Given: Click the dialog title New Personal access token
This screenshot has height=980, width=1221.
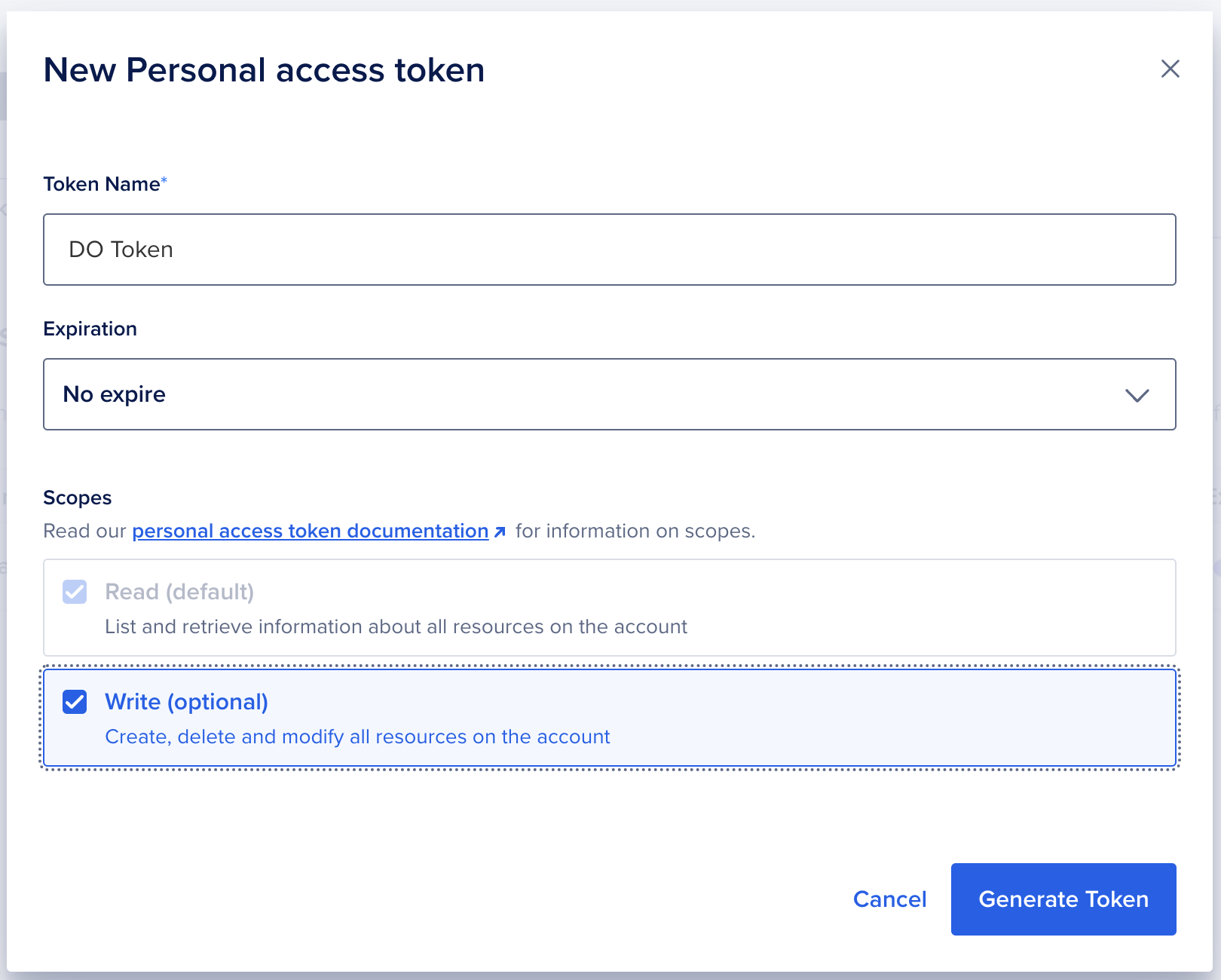Looking at the screenshot, I should 264,70.
